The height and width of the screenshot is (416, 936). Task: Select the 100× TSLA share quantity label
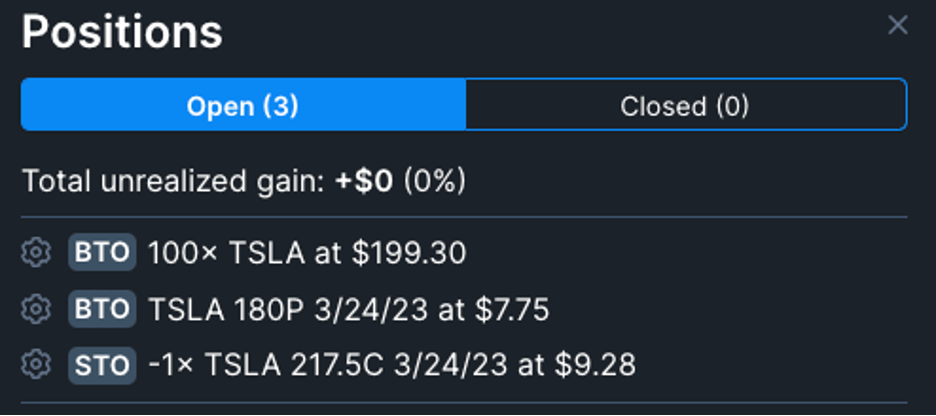226,253
